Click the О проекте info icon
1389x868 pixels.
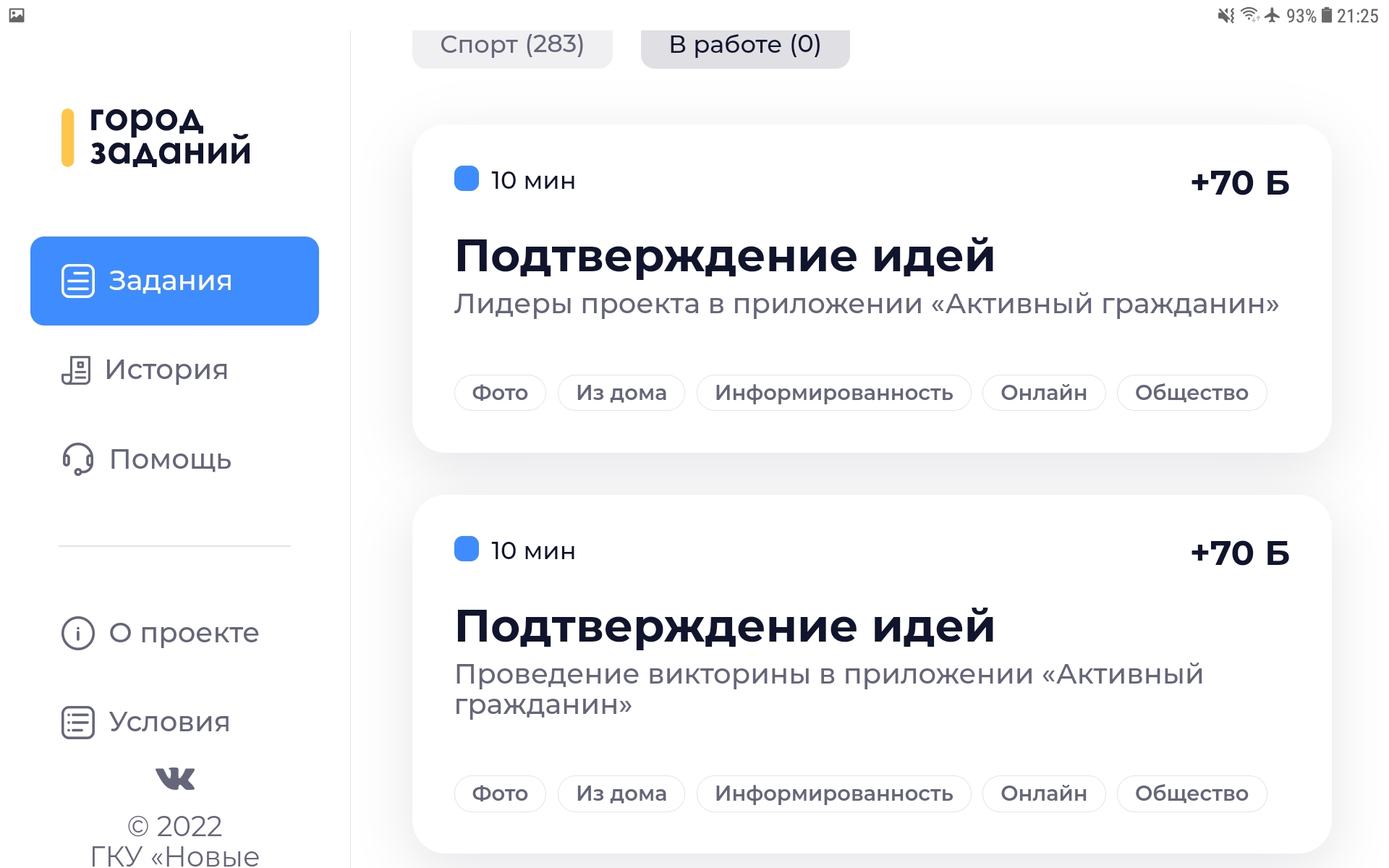point(78,633)
